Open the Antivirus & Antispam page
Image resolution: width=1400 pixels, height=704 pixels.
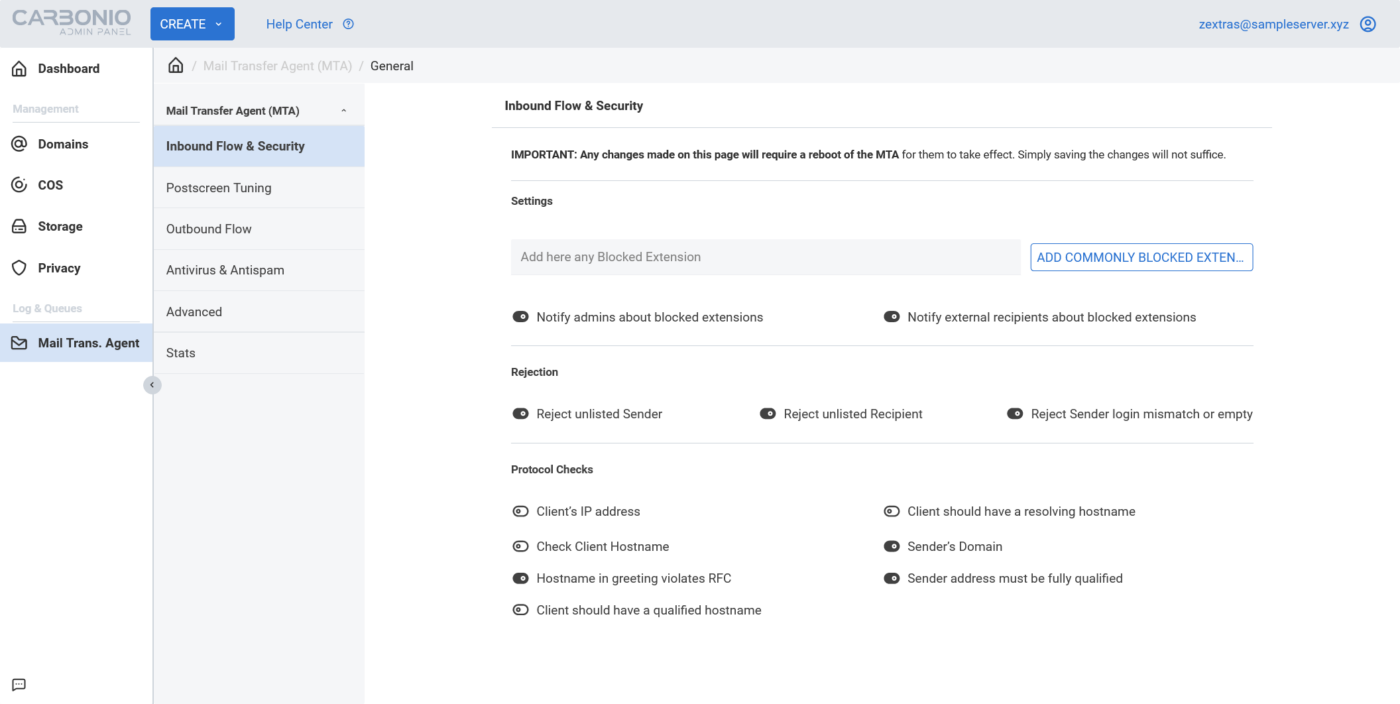coord(224,270)
